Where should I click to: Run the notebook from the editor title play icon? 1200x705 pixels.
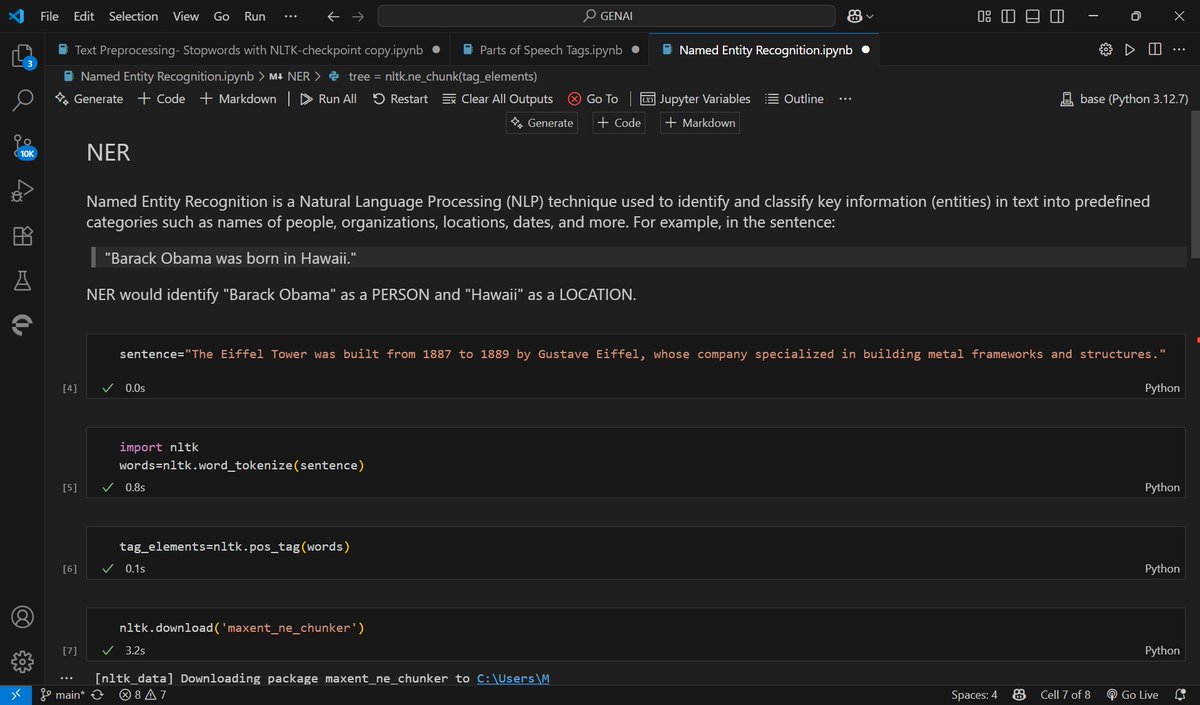[x=1130, y=49]
